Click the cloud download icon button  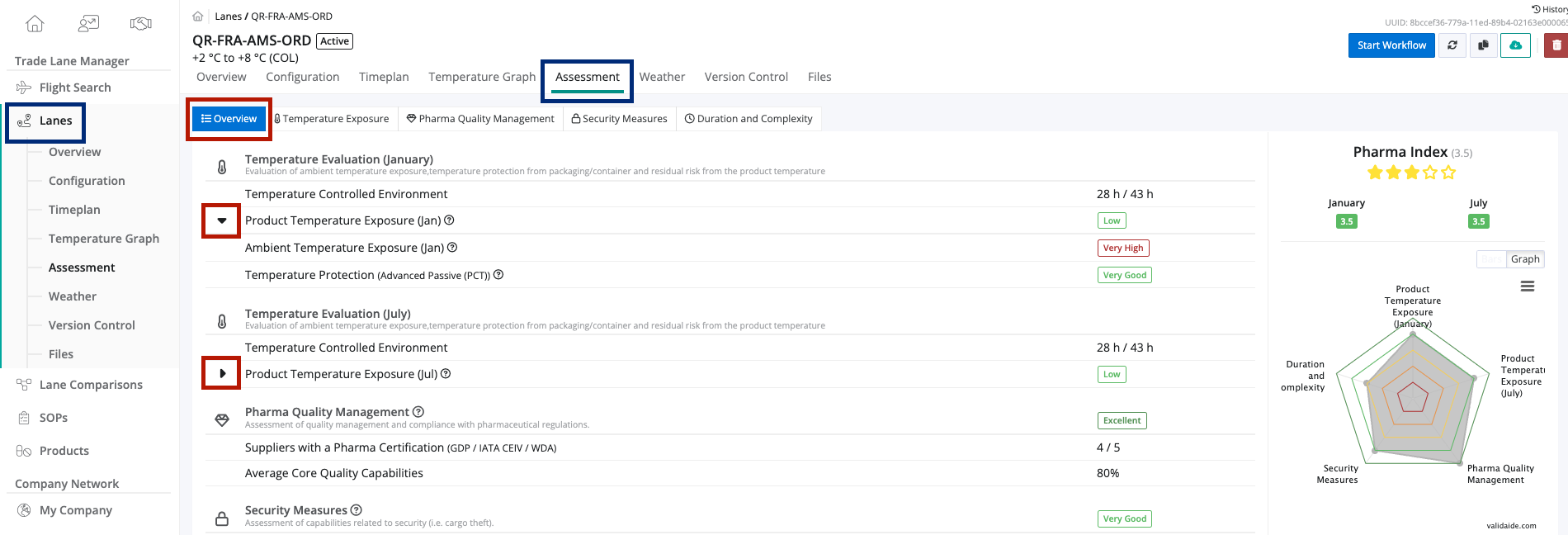pyautogui.click(x=1516, y=45)
